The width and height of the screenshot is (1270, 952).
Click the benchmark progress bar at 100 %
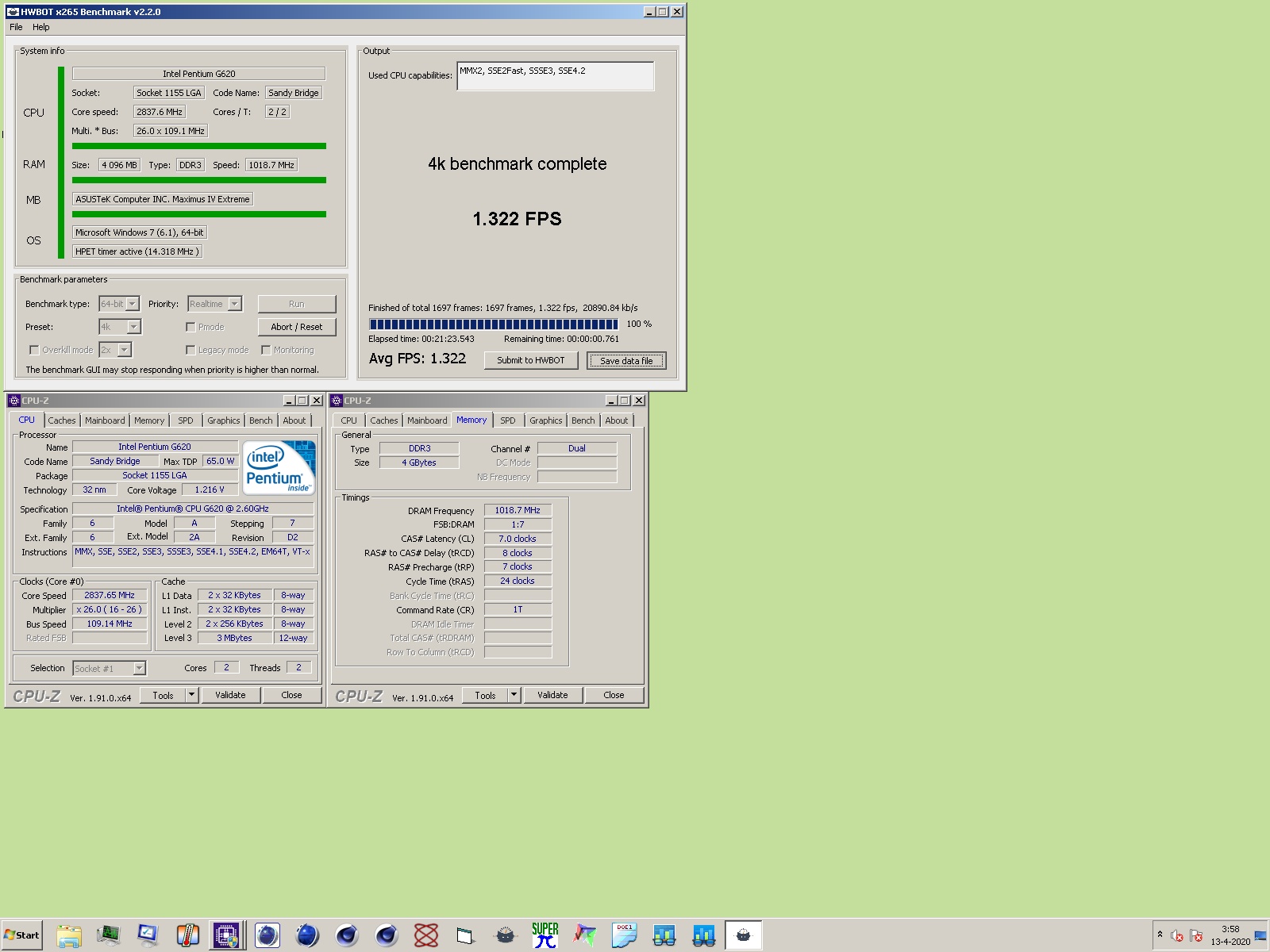tap(493, 324)
